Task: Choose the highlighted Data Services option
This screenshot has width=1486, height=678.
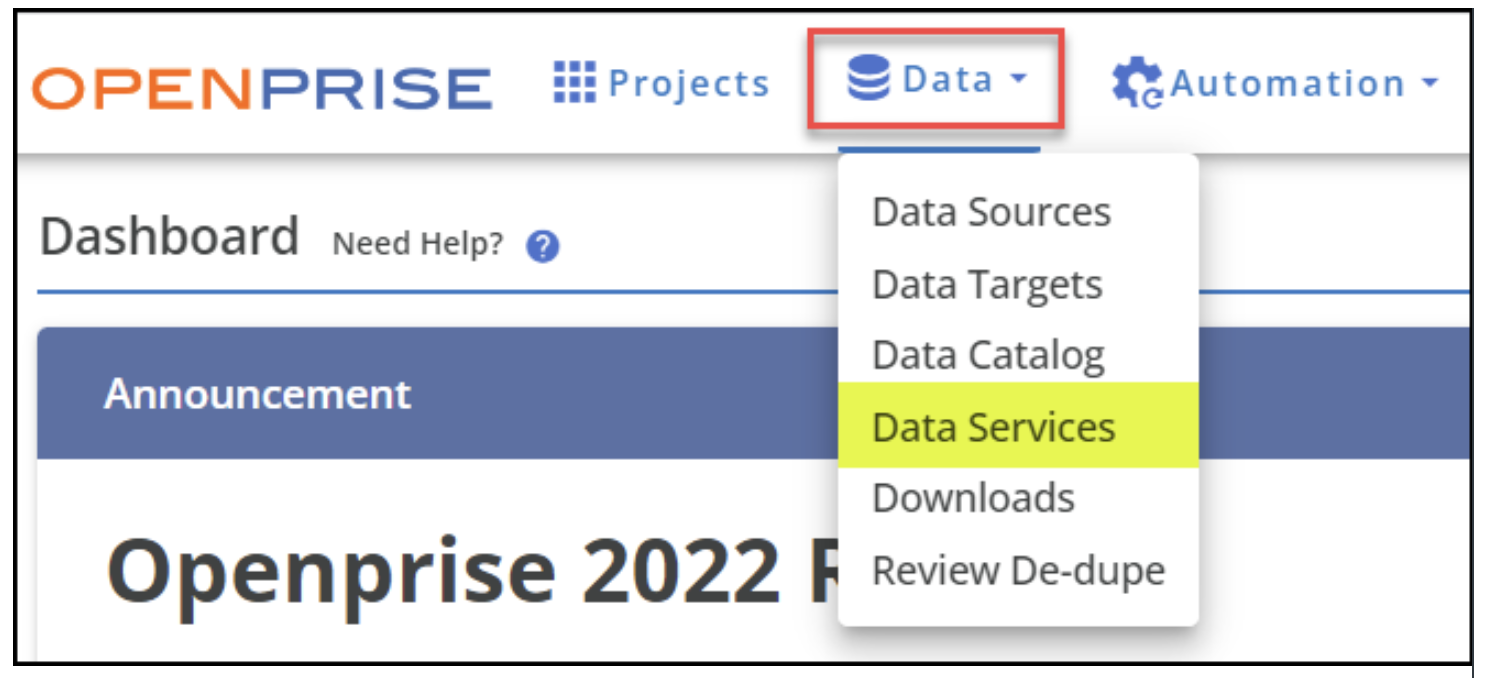Action: tap(1018, 426)
